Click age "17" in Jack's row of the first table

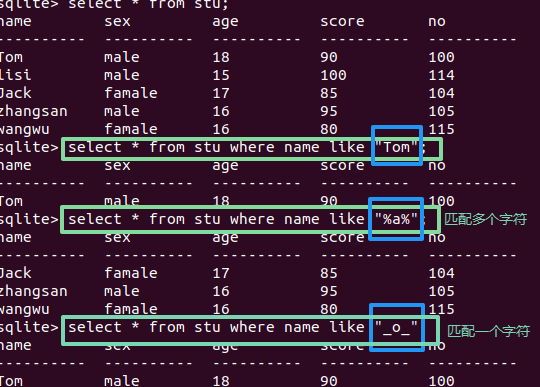tap(221, 93)
